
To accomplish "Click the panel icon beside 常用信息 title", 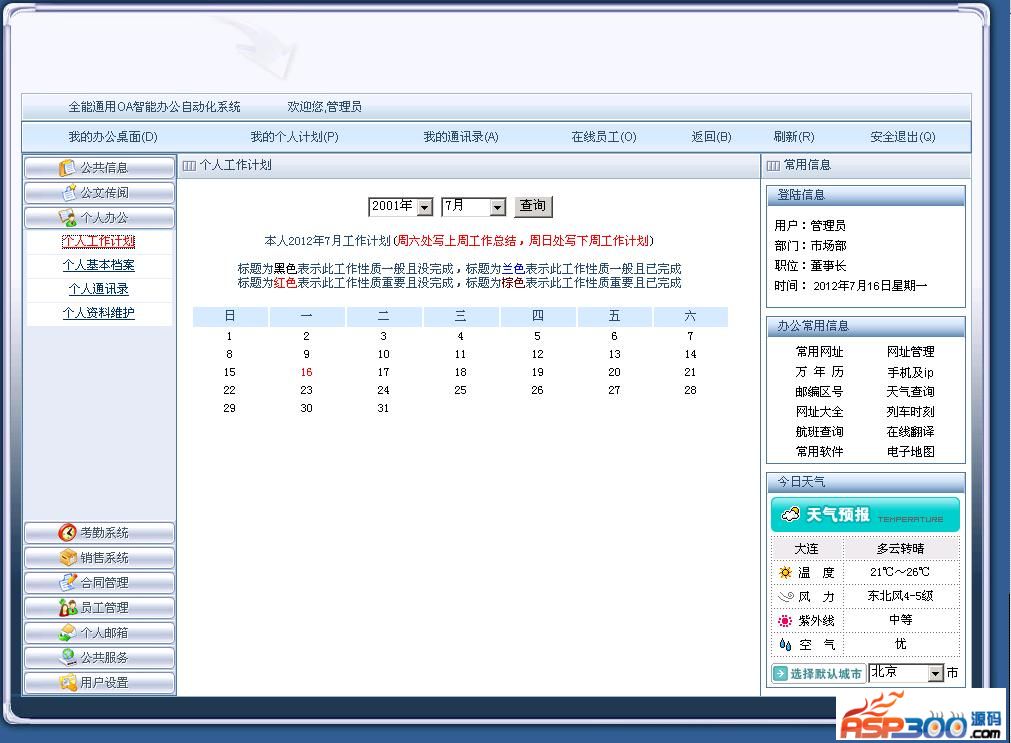I will click(x=773, y=166).
